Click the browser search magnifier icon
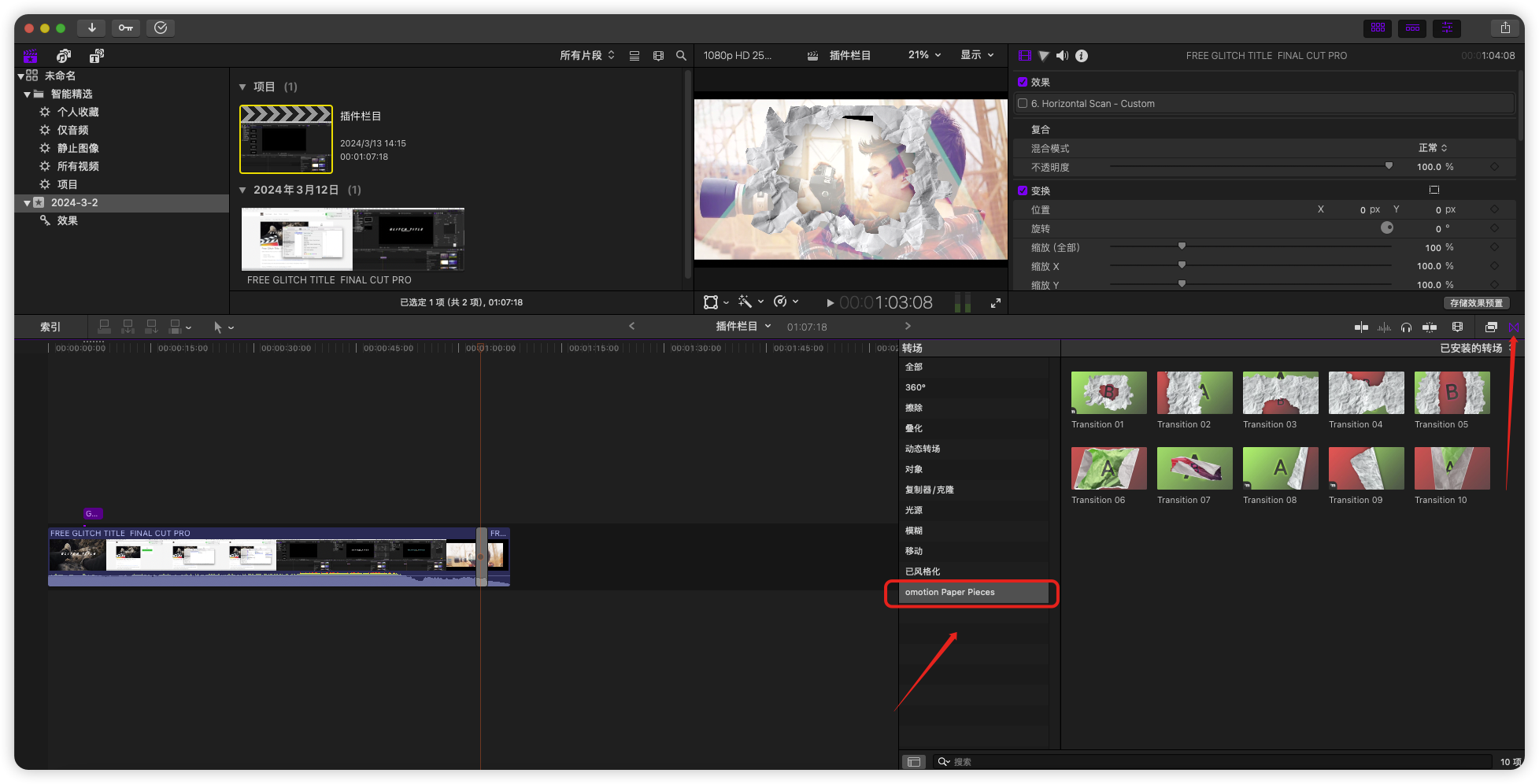 [681, 56]
